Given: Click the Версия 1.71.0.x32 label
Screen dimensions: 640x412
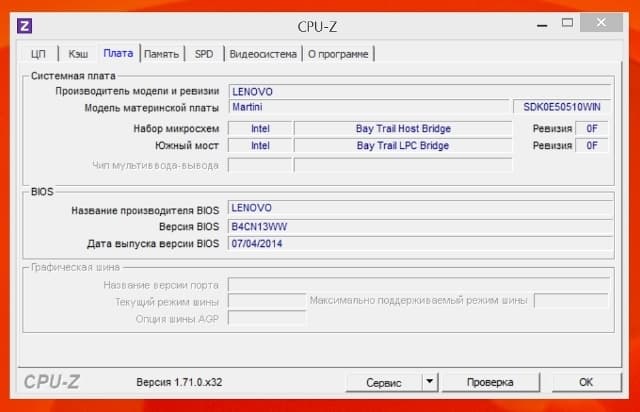Looking at the screenshot, I should coord(179,382).
